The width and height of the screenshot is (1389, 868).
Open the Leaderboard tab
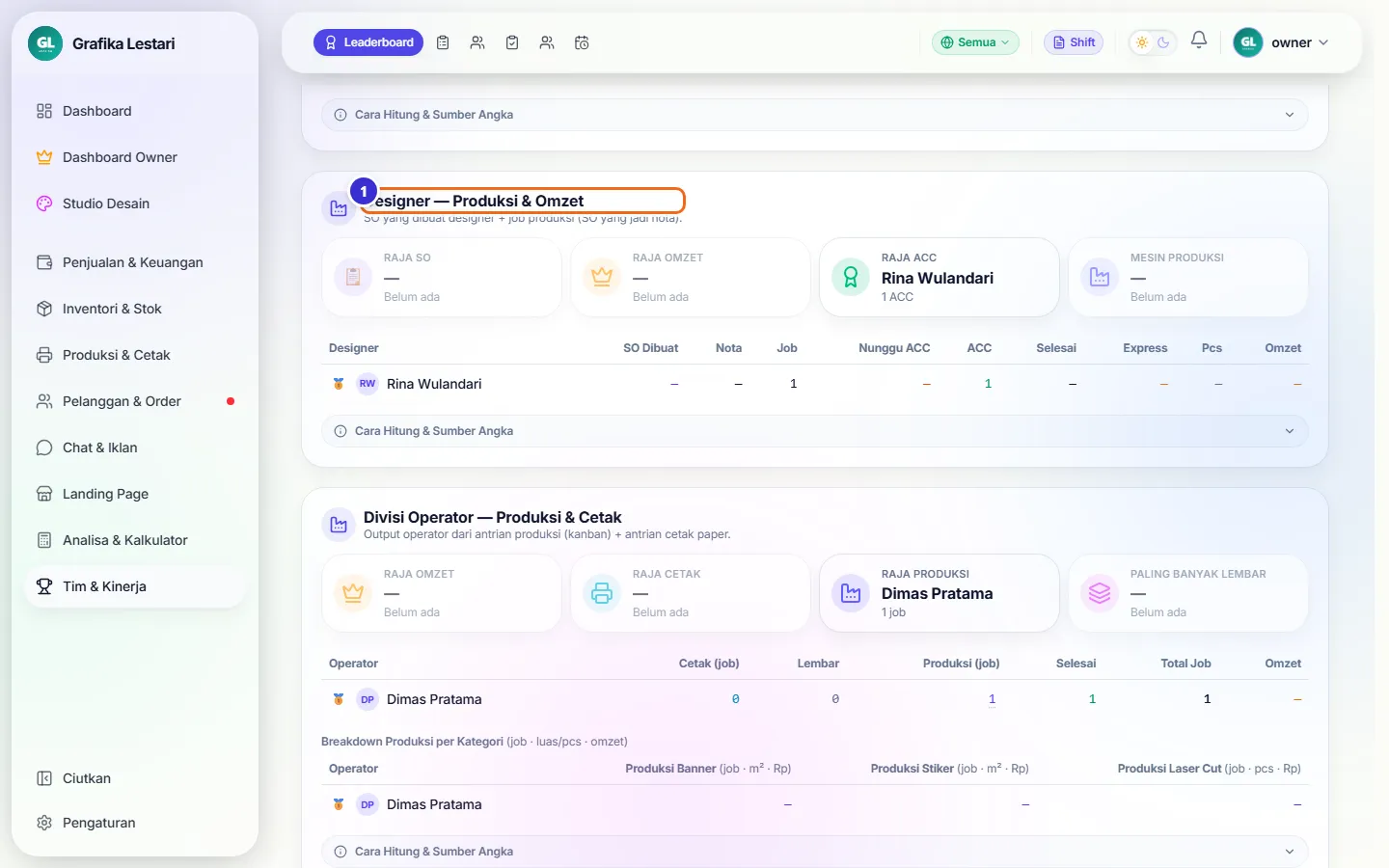(x=368, y=42)
